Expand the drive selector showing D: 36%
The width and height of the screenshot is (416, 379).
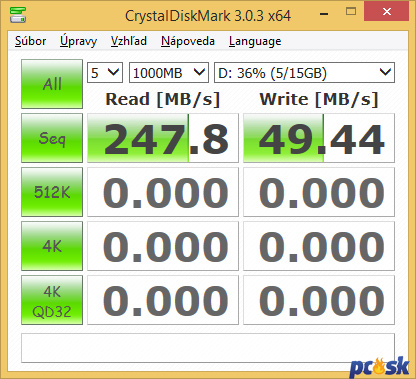(x=304, y=73)
